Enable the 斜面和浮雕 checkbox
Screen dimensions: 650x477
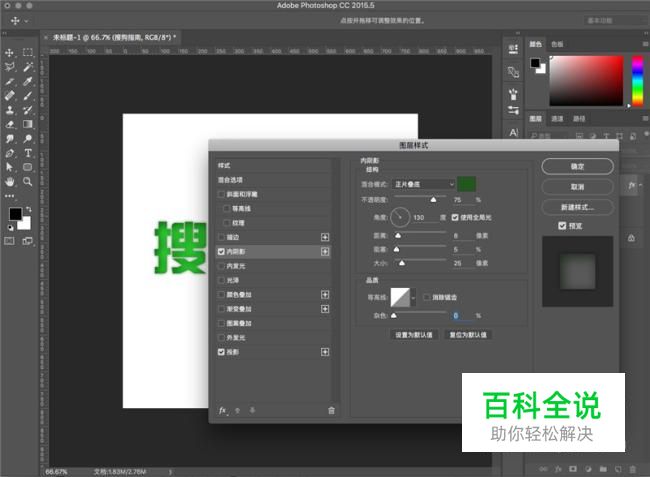pos(221,194)
